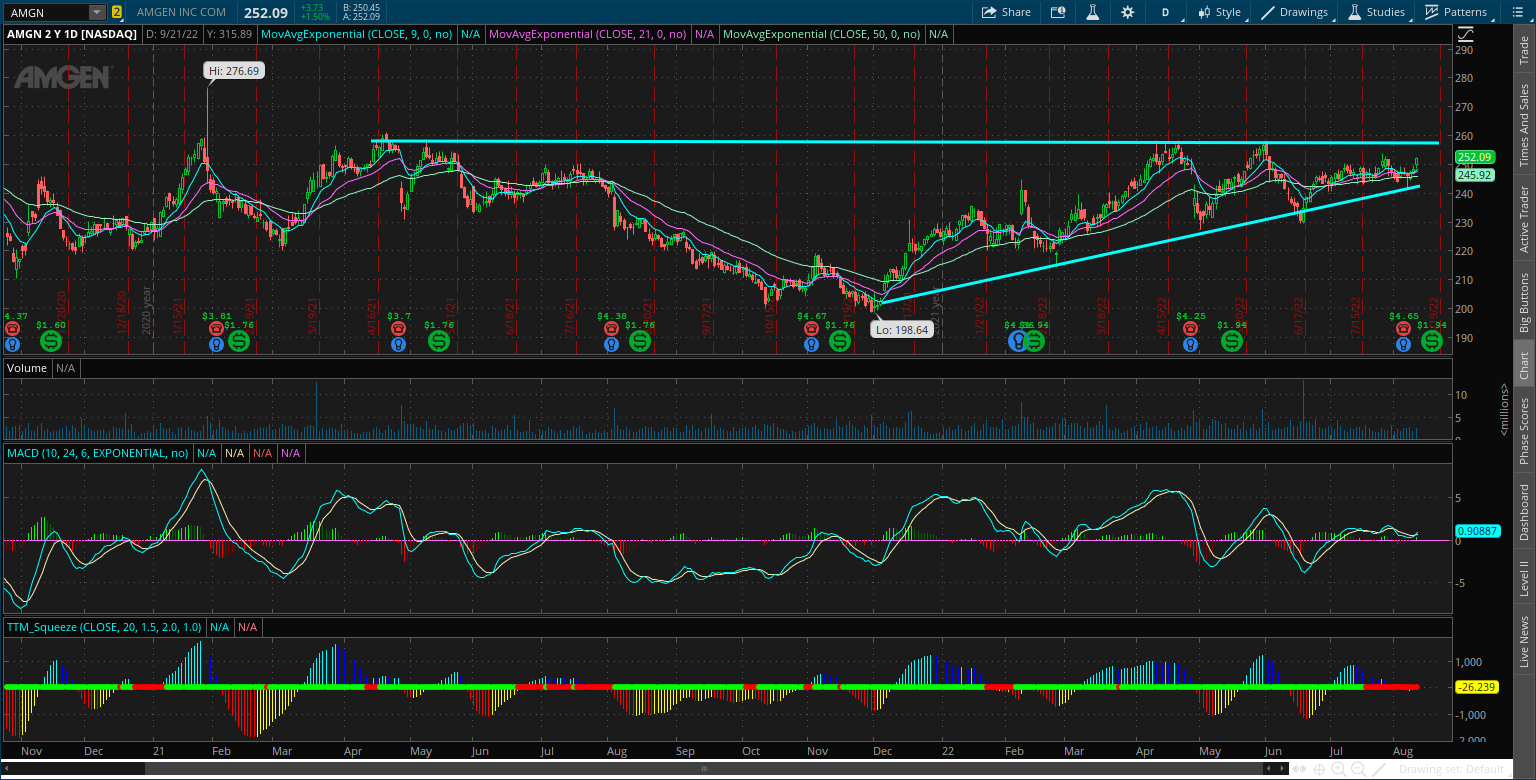The image size is (1536, 780).
Task: Click the scroll right arrow at bottom
Action: click(1282, 769)
